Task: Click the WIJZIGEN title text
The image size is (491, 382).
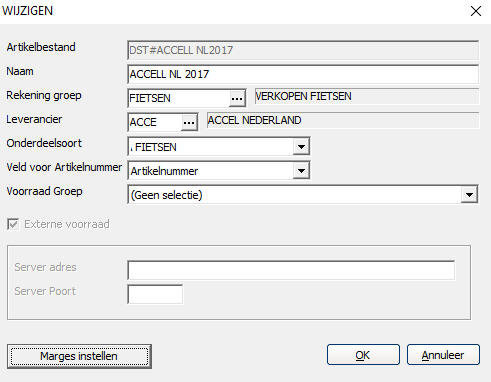Action: [x=27, y=11]
